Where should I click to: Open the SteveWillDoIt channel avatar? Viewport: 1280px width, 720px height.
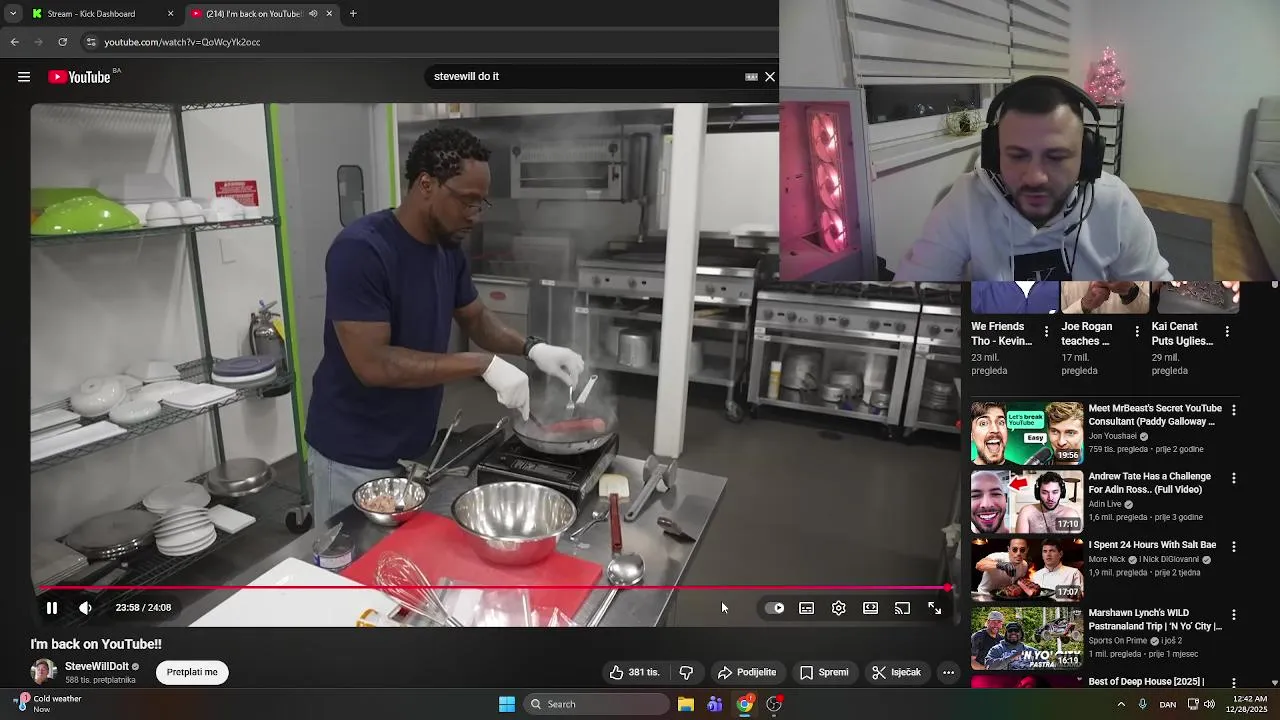point(43,672)
